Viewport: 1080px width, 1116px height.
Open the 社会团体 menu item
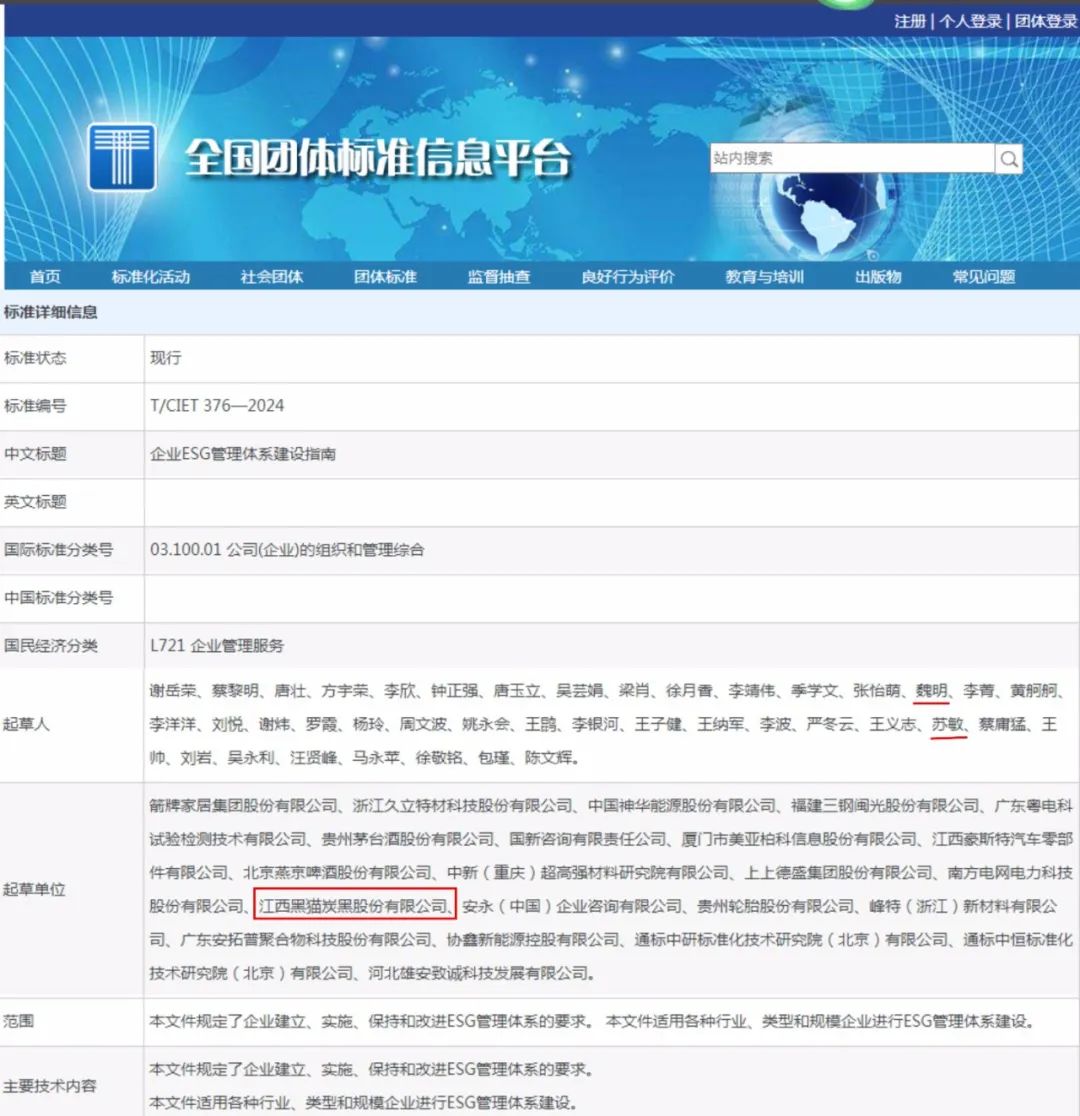(x=271, y=277)
